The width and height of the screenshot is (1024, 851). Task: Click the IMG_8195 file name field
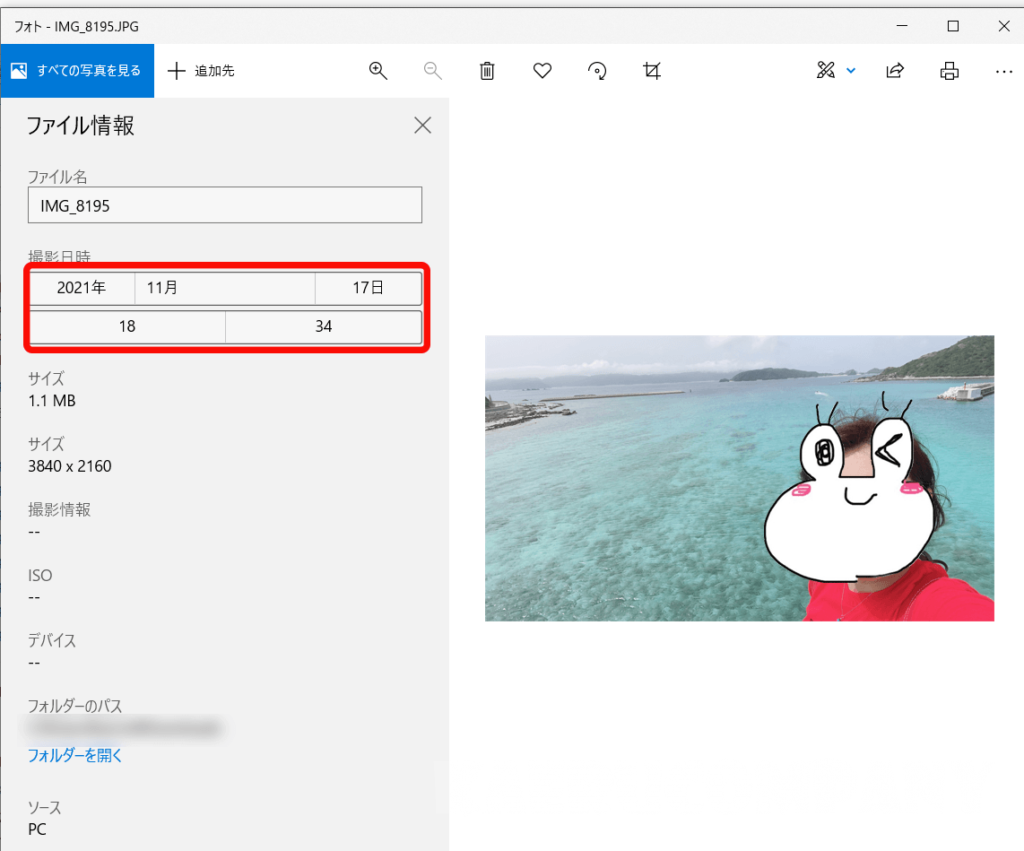pos(225,205)
